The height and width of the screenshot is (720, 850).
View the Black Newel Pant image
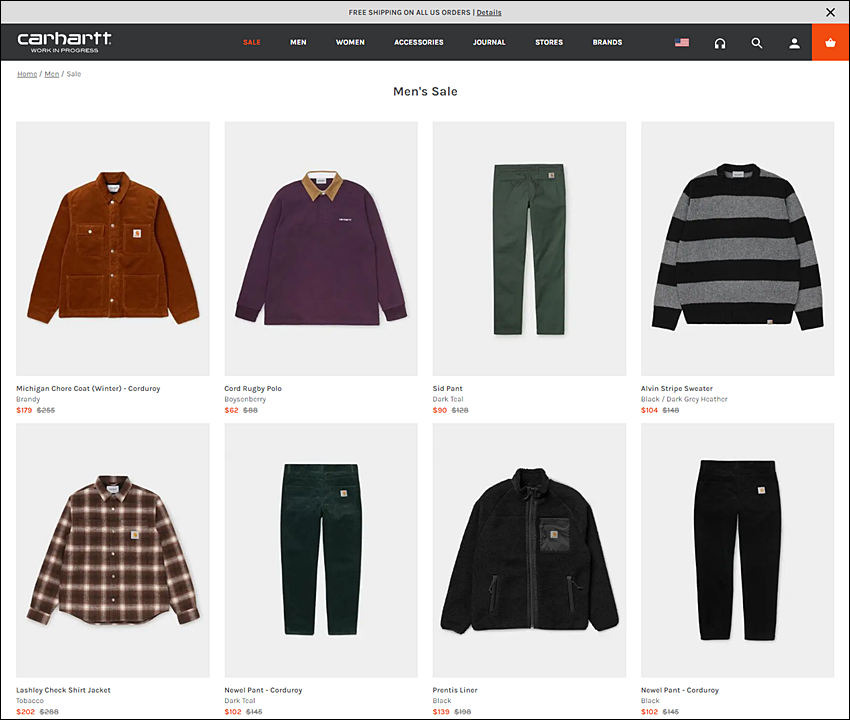click(737, 550)
